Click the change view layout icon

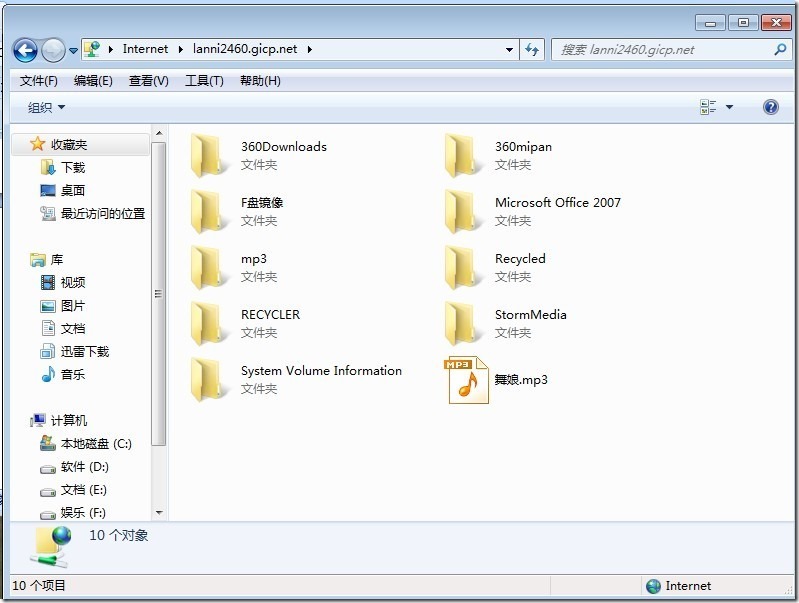[x=708, y=107]
